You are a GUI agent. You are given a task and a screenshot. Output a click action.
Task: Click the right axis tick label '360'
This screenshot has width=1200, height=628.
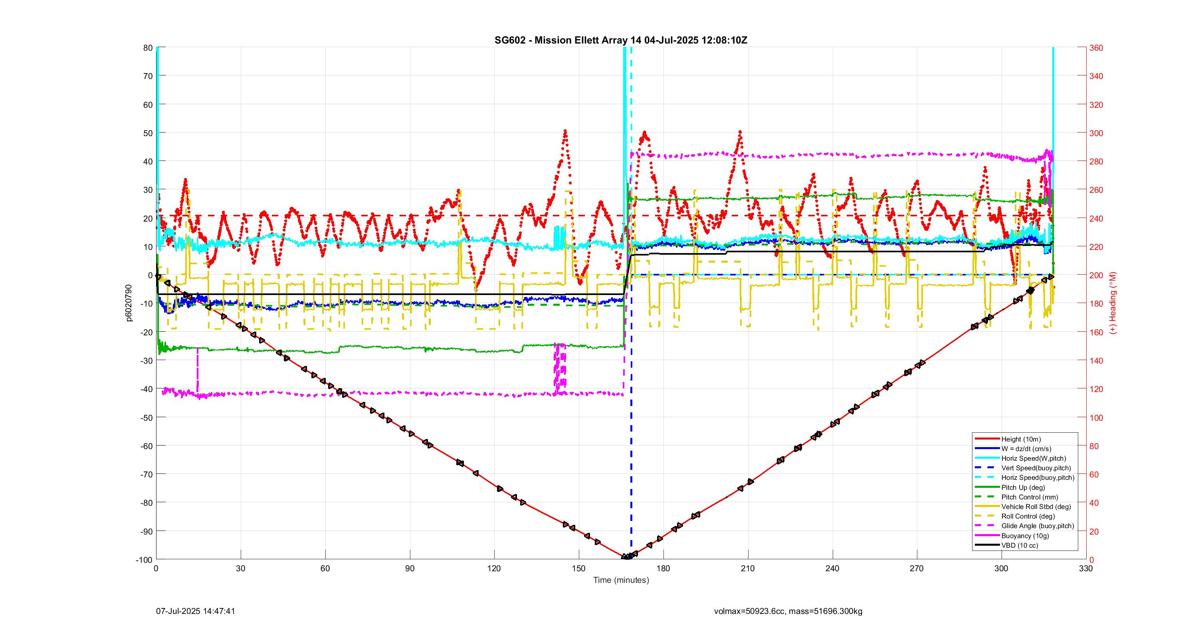(1096, 48)
